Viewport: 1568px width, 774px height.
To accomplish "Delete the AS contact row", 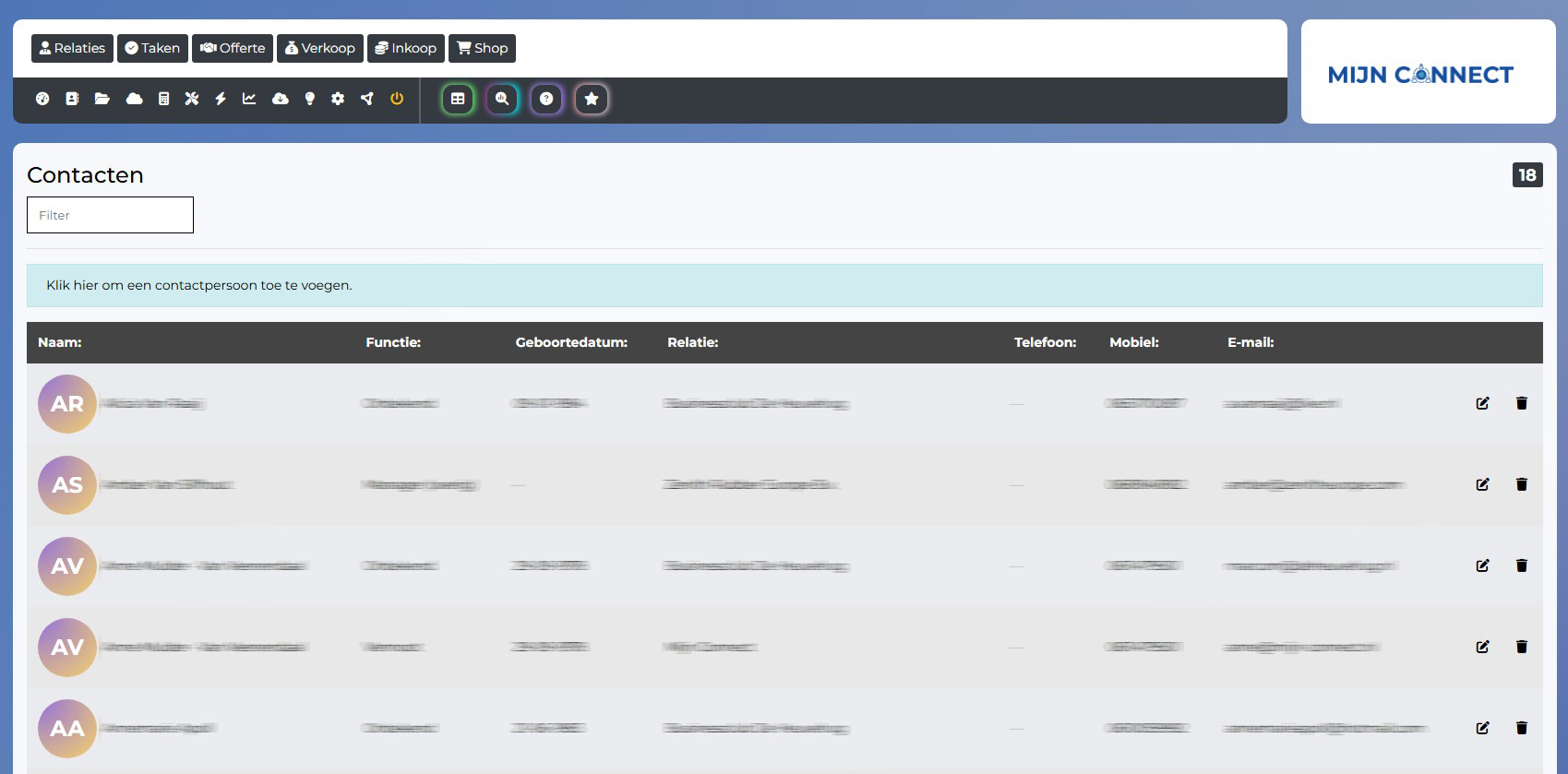I will [x=1522, y=484].
